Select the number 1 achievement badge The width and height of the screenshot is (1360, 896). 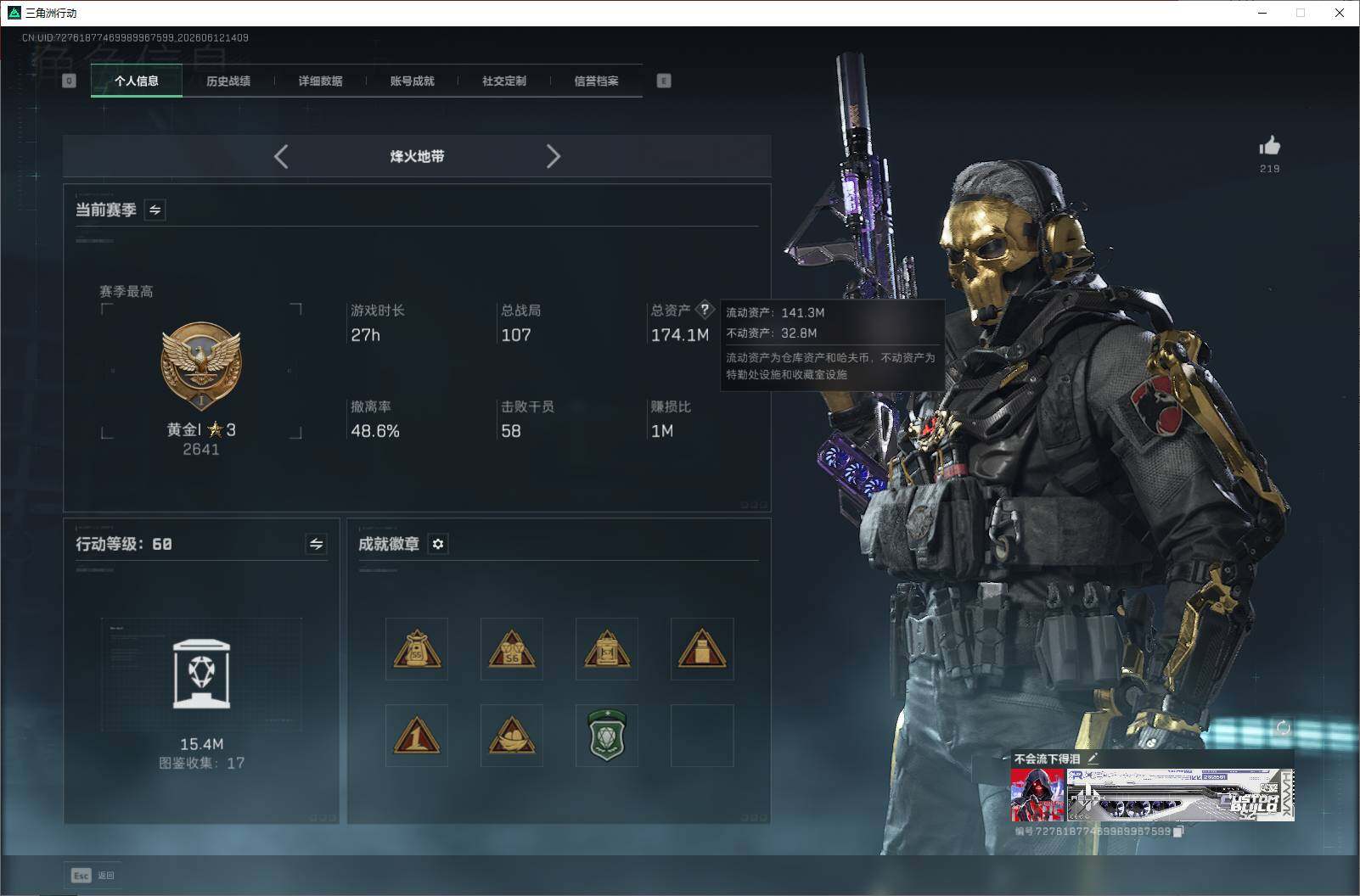(417, 736)
